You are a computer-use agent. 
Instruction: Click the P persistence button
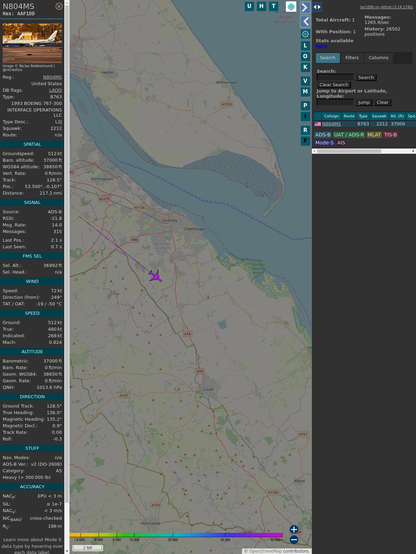click(x=305, y=105)
